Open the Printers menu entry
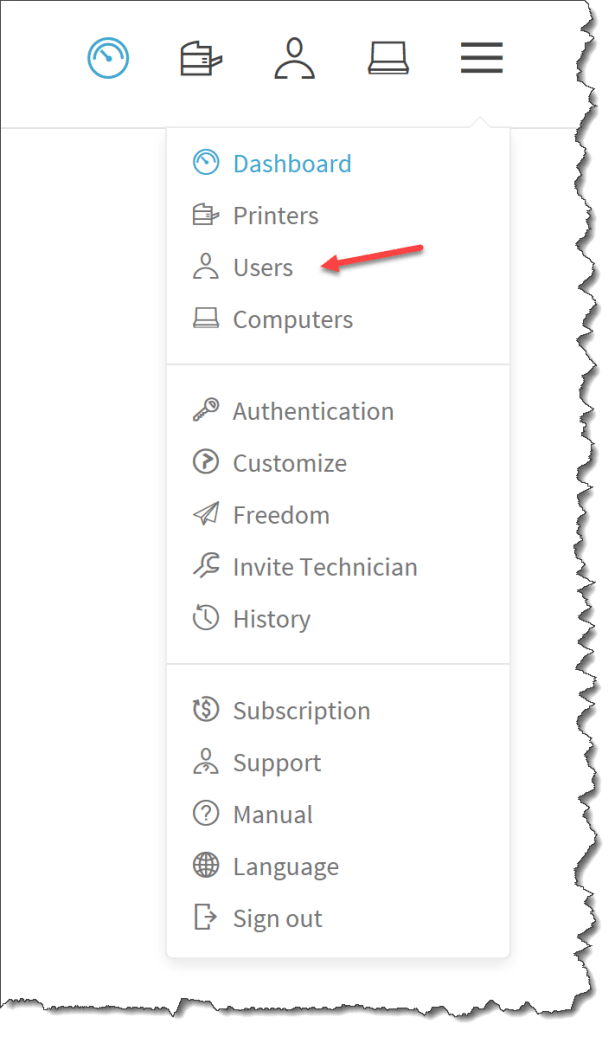 [x=275, y=215]
